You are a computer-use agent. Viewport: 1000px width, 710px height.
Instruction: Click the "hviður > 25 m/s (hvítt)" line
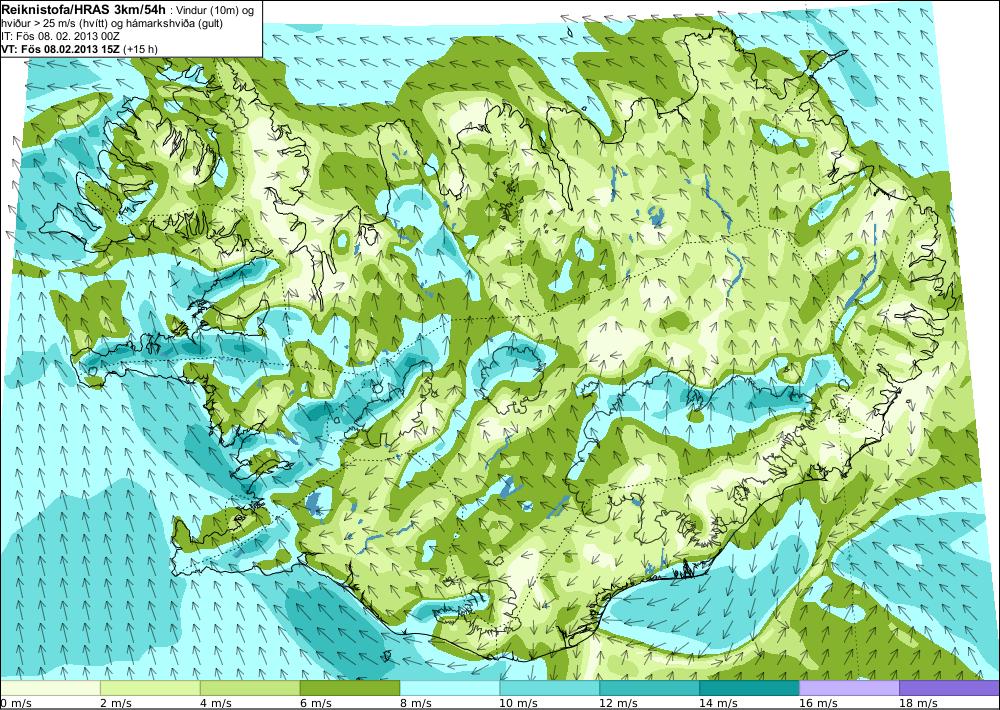pyautogui.click(x=54, y=23)
